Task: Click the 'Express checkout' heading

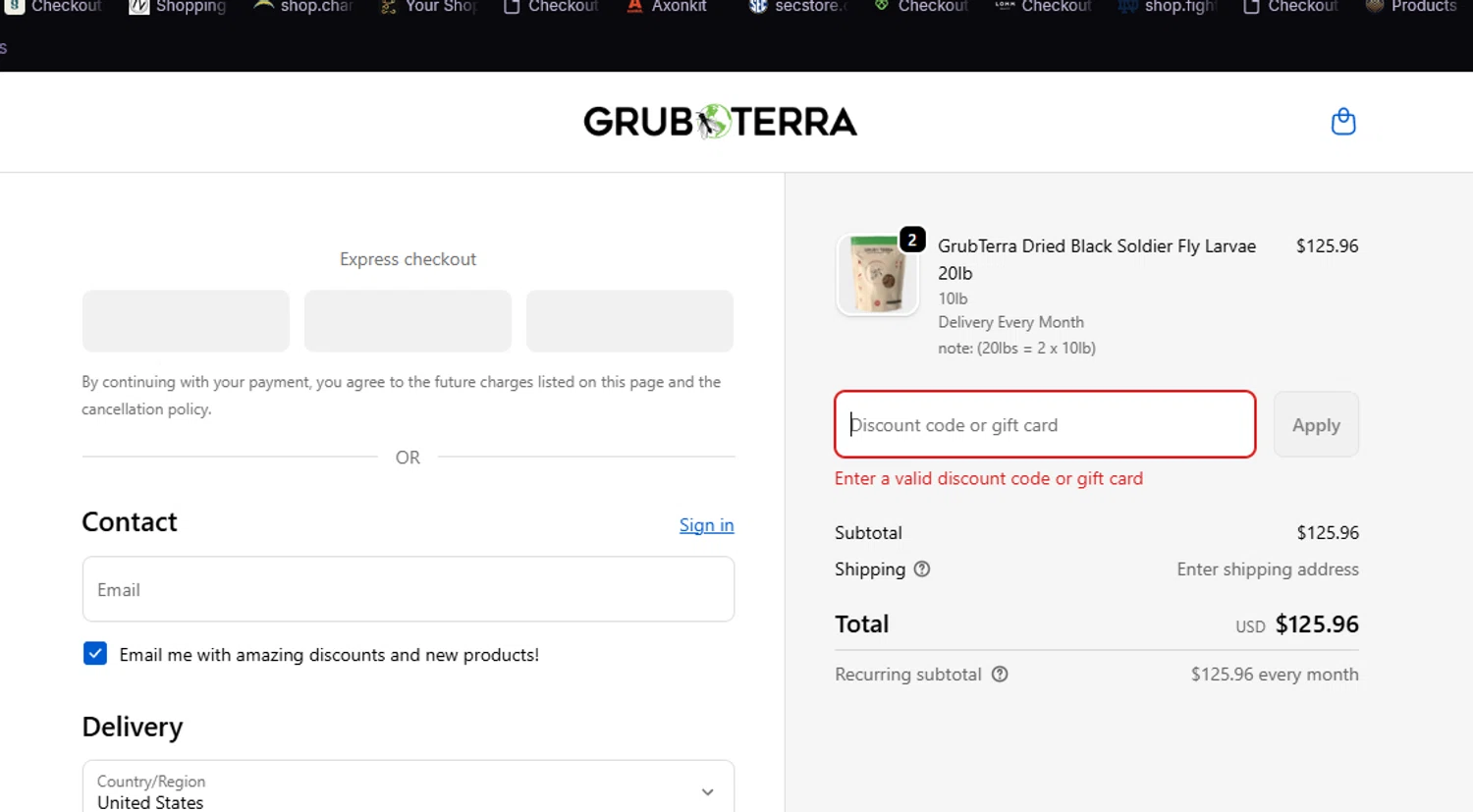Action: (408, 259)
